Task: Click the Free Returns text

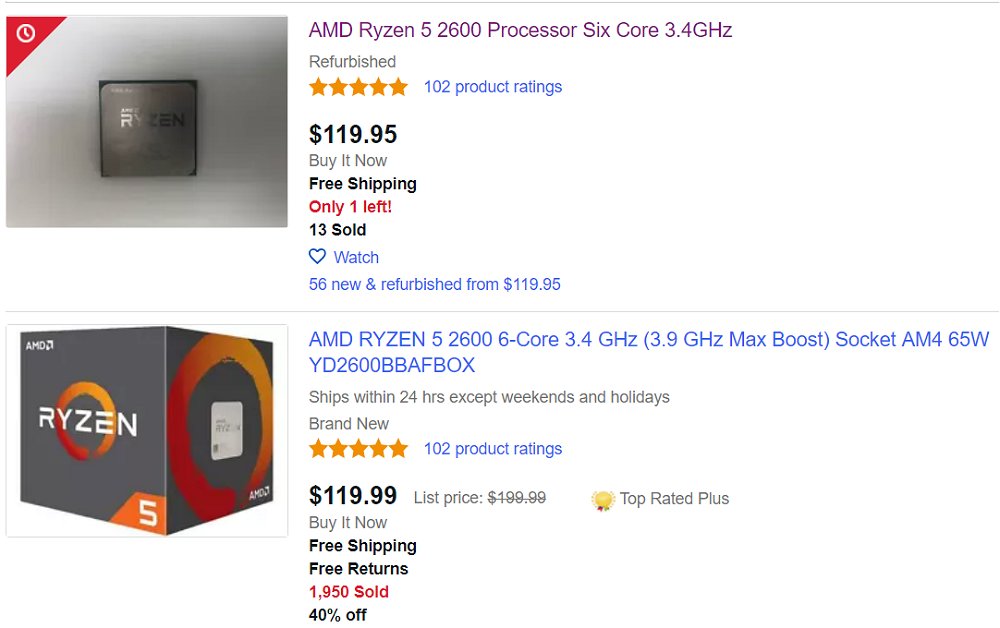Action: pyautogui.click(x=358, y=569)
